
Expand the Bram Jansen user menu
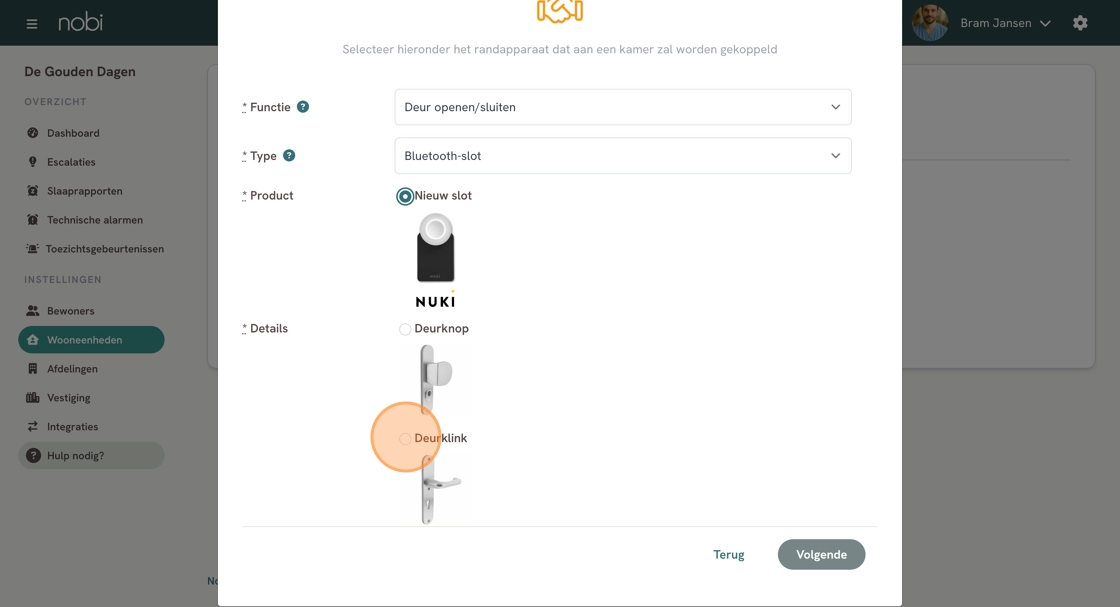[1004, 23]
